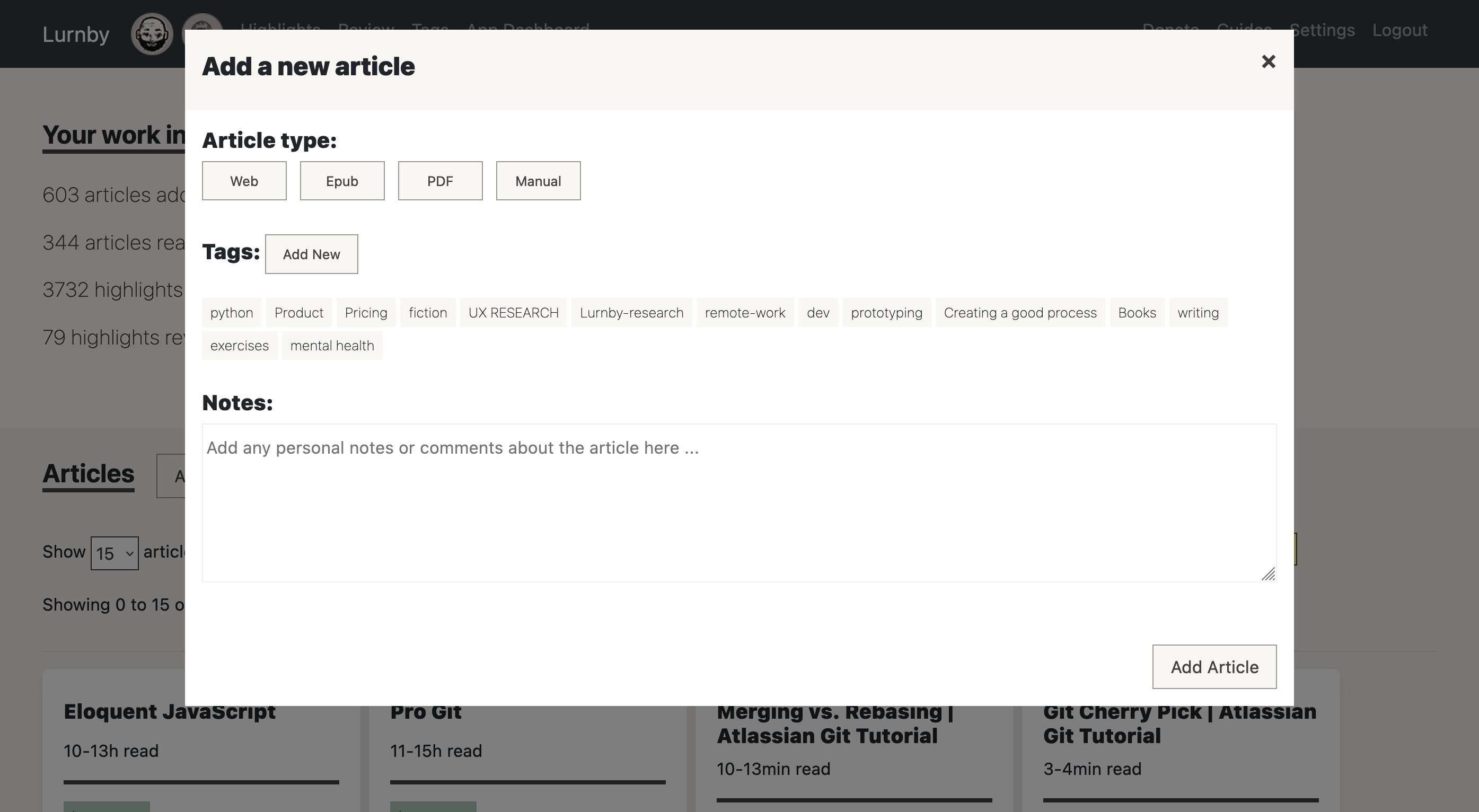The width and height of the screenshot is (1479, 812).
Task: Toggle the python tag
Action: point(231,312)
